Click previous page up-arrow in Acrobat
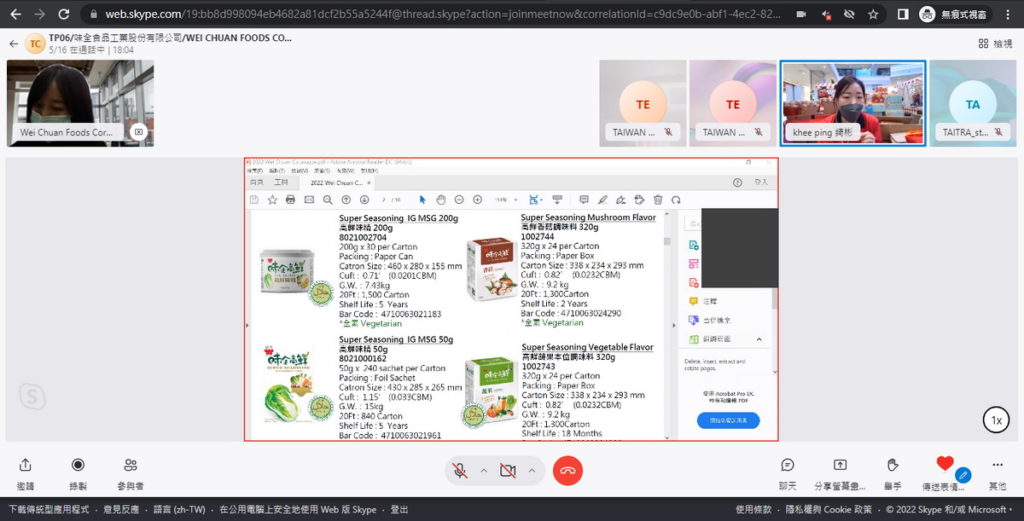The width and height of the screenshot is (1024, 521). tap(346, 200)
